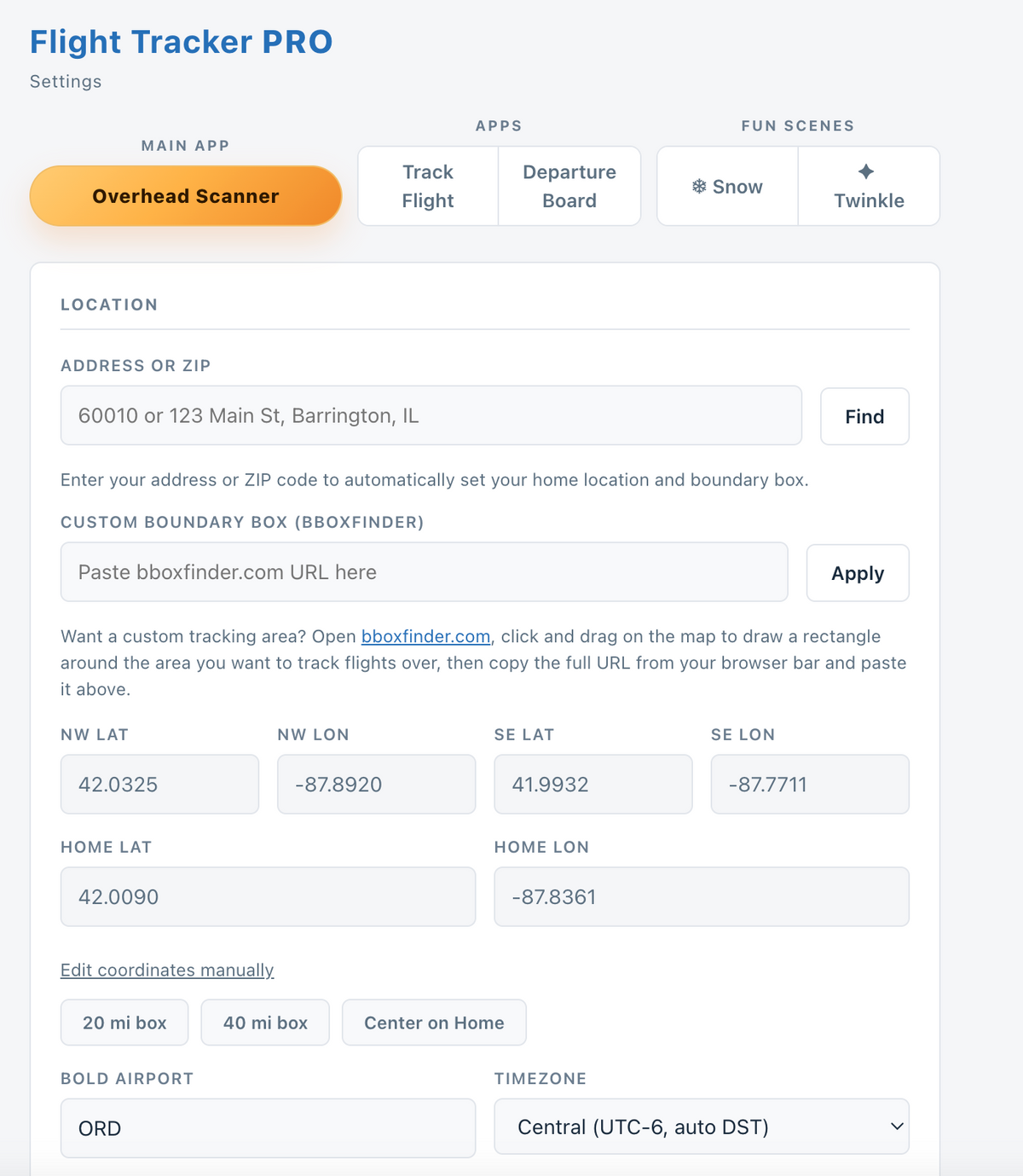
Task: Open the Timezone dropdown
Action: point(702,1127)
